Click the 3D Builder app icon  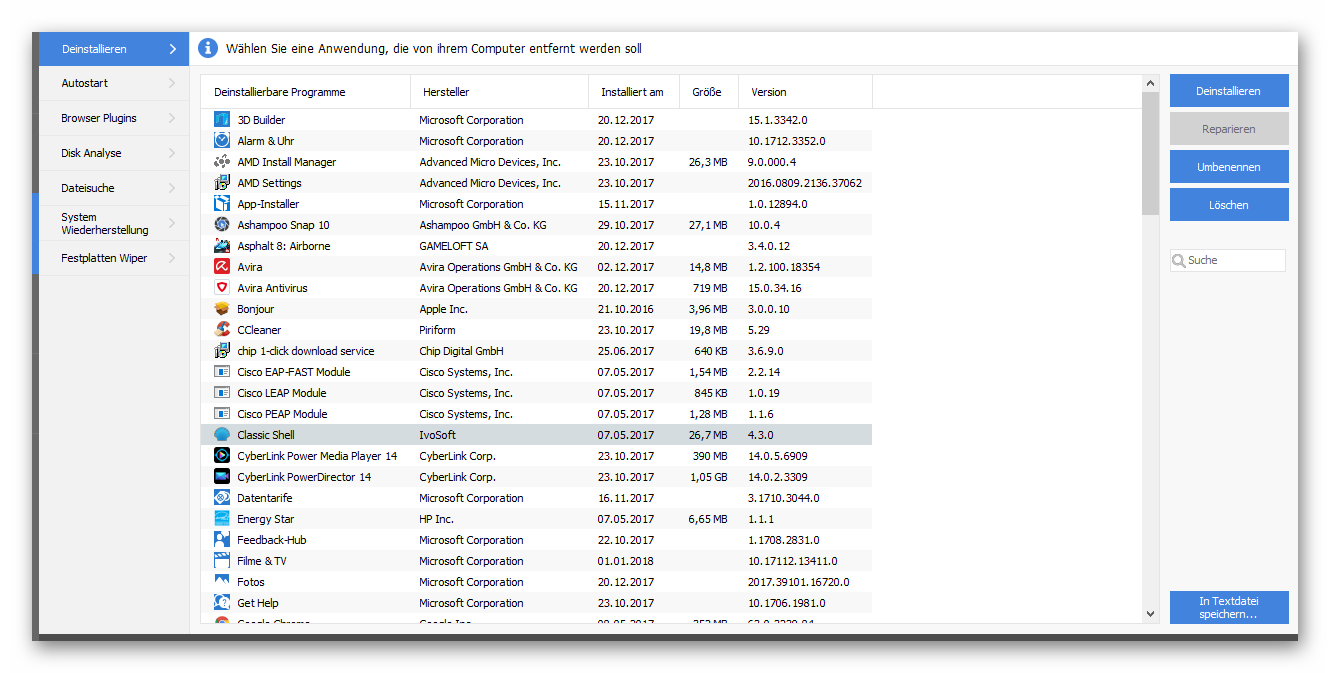tap(222, 120)
